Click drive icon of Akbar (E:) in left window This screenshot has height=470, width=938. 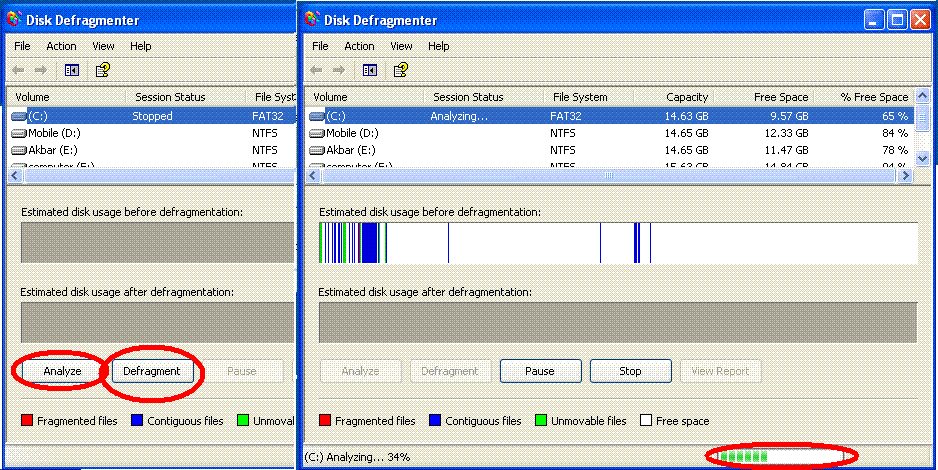click(x=19, y=149)
